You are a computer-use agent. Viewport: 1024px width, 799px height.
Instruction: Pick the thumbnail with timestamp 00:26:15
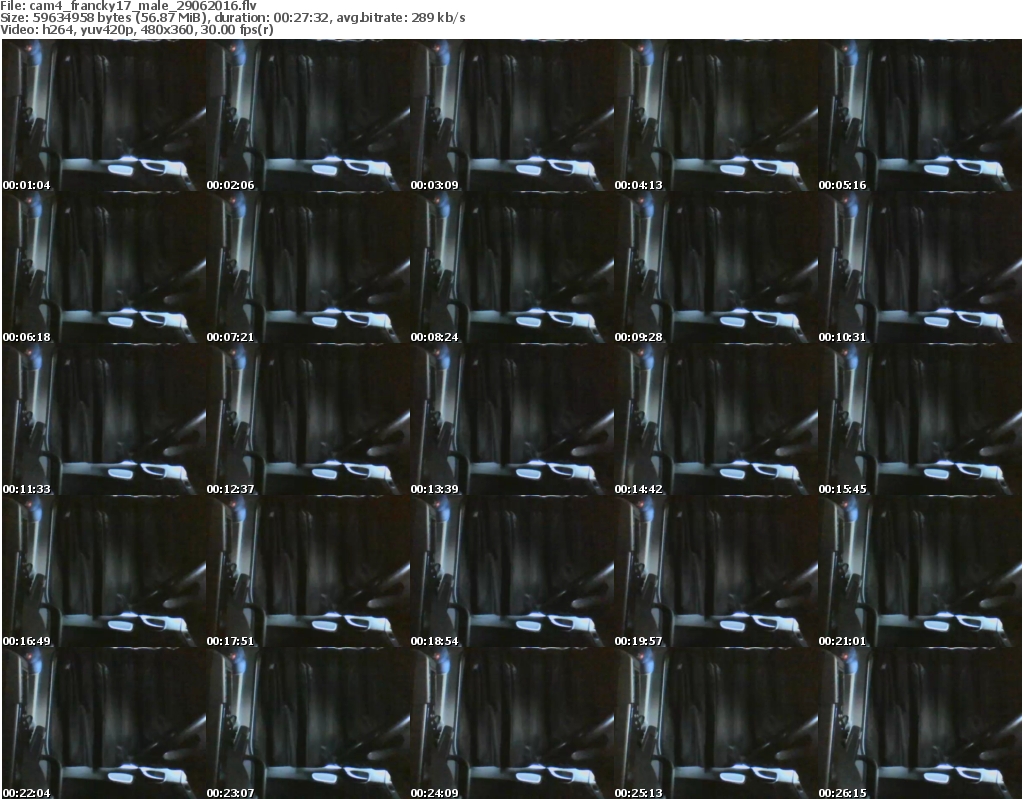[x=920, y=724]
